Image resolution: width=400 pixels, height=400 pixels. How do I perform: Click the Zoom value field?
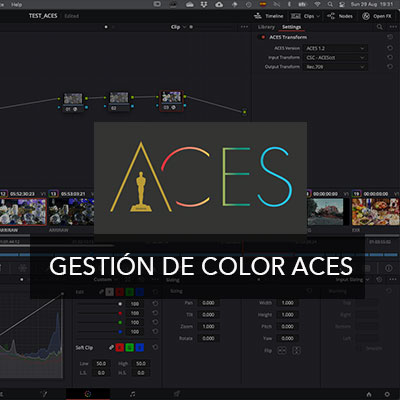coord(208,326)
